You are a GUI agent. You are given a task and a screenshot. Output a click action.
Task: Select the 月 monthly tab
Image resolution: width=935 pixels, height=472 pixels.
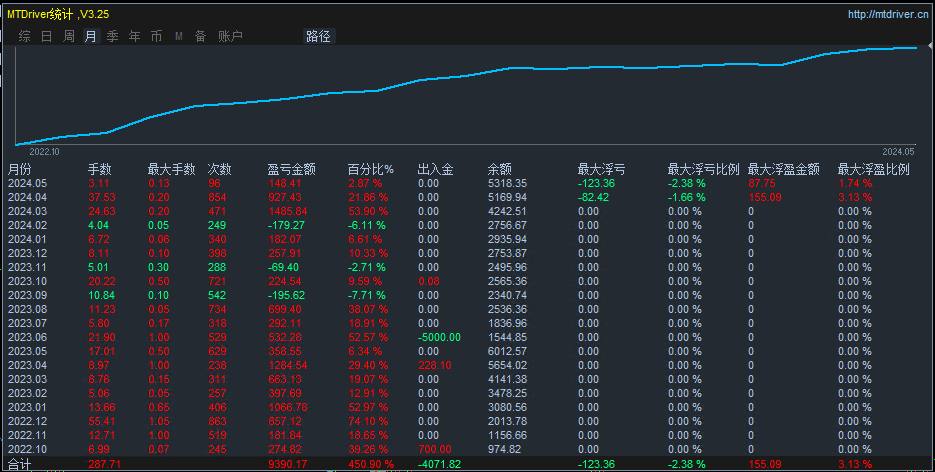[x=90, y=36]
